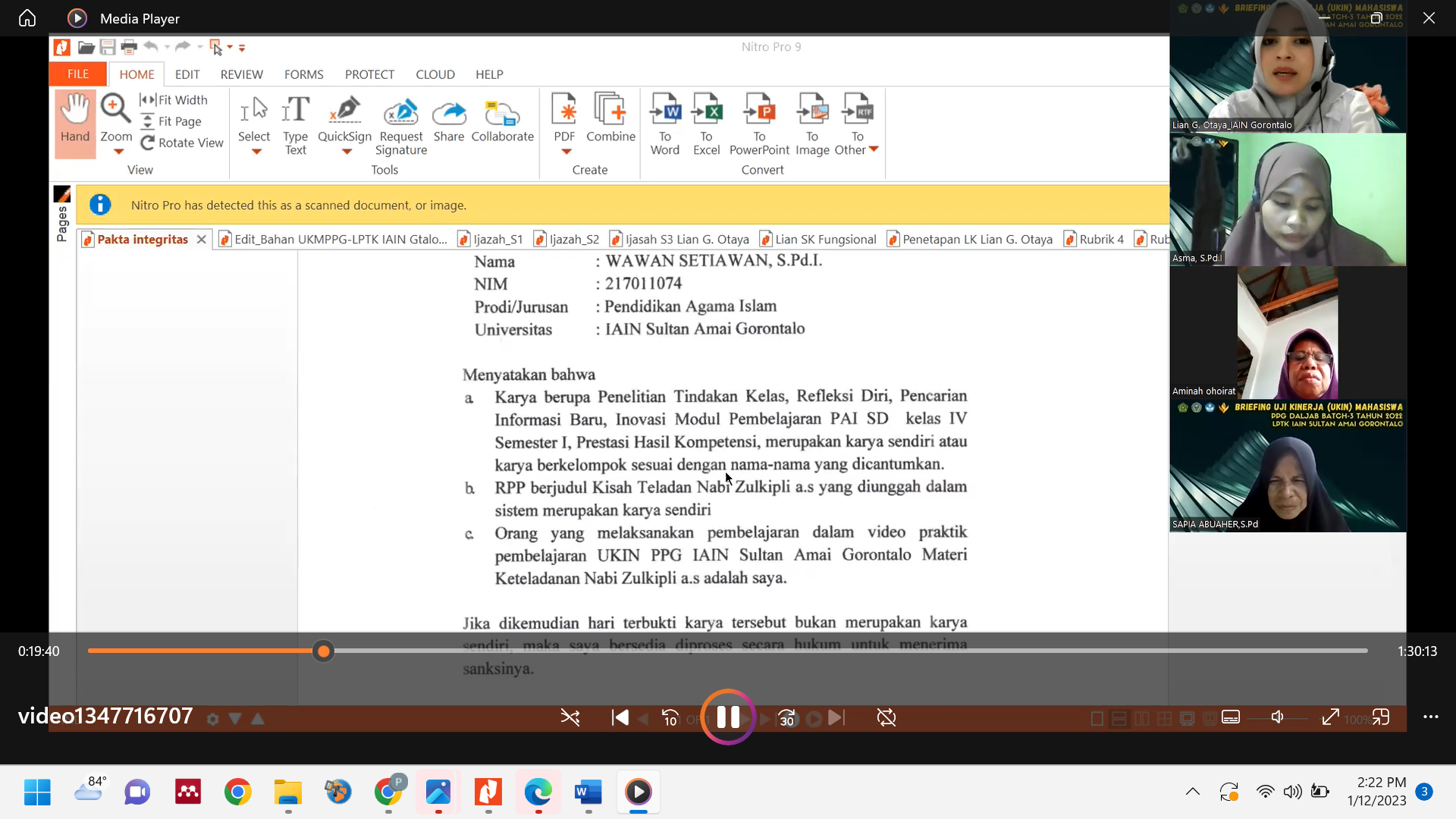Skip forward 30 seconds
Viewport: 1456px width, 819px height.
(787, 717)
